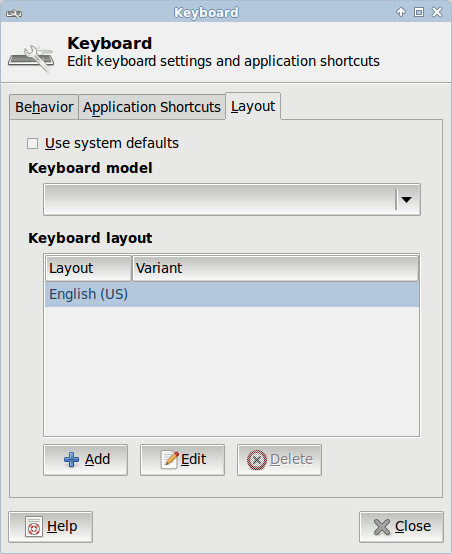Open the Application Shortcuts tab
Screen dimensions: 452x554
point(152,107)
